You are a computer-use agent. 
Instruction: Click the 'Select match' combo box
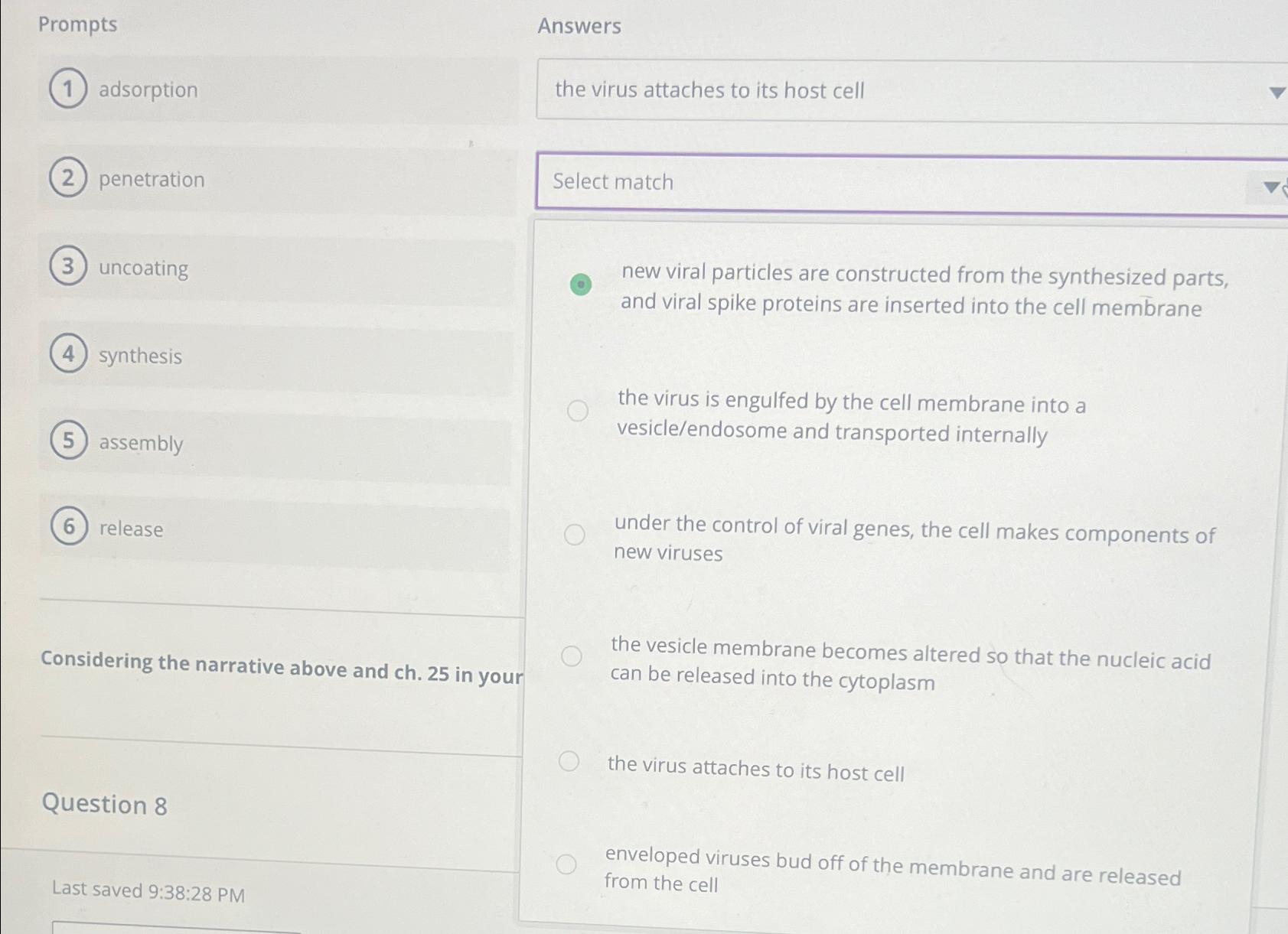911,184
